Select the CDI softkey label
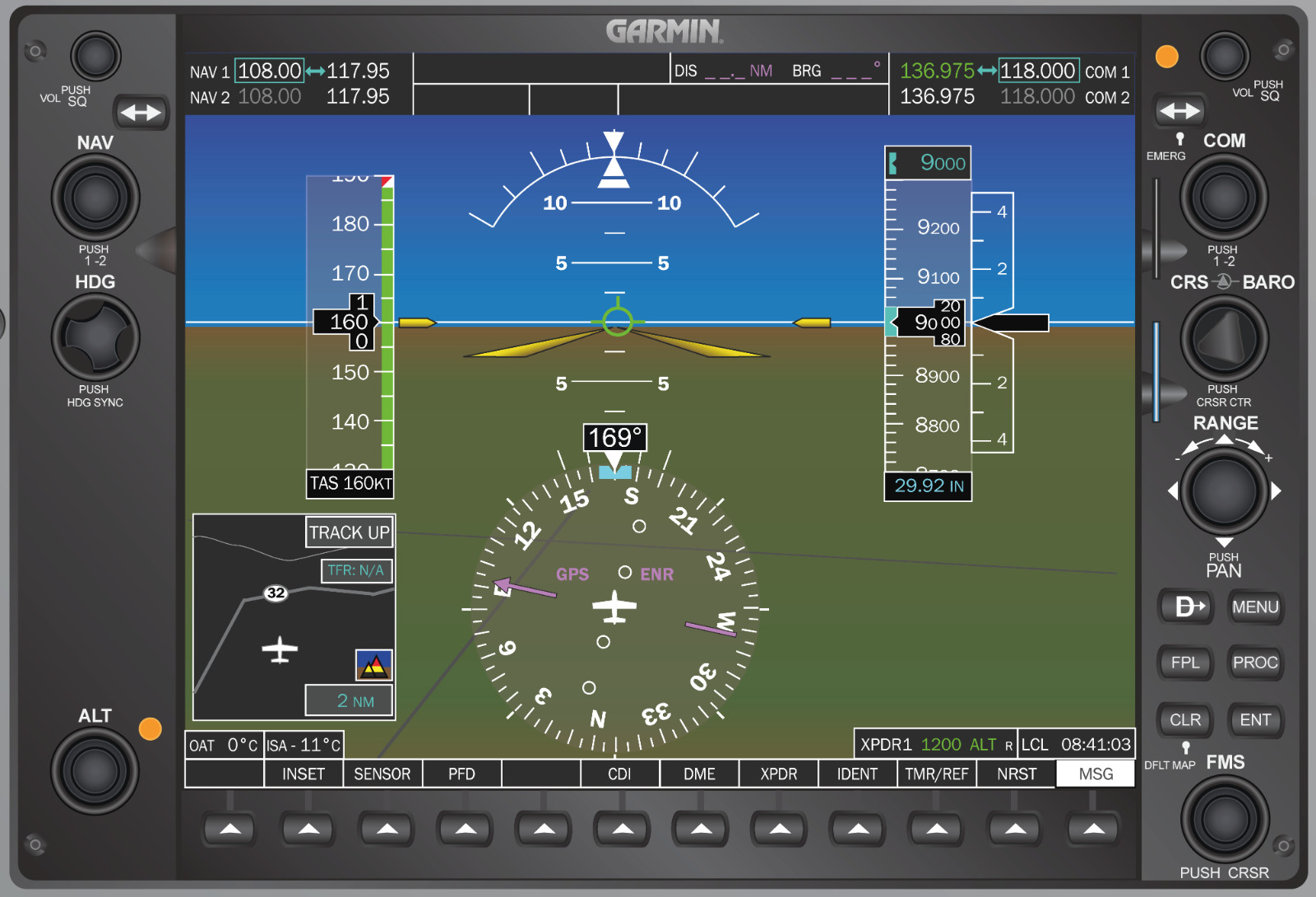This screenshot has height=897, width=1316. tap(619, 774)
